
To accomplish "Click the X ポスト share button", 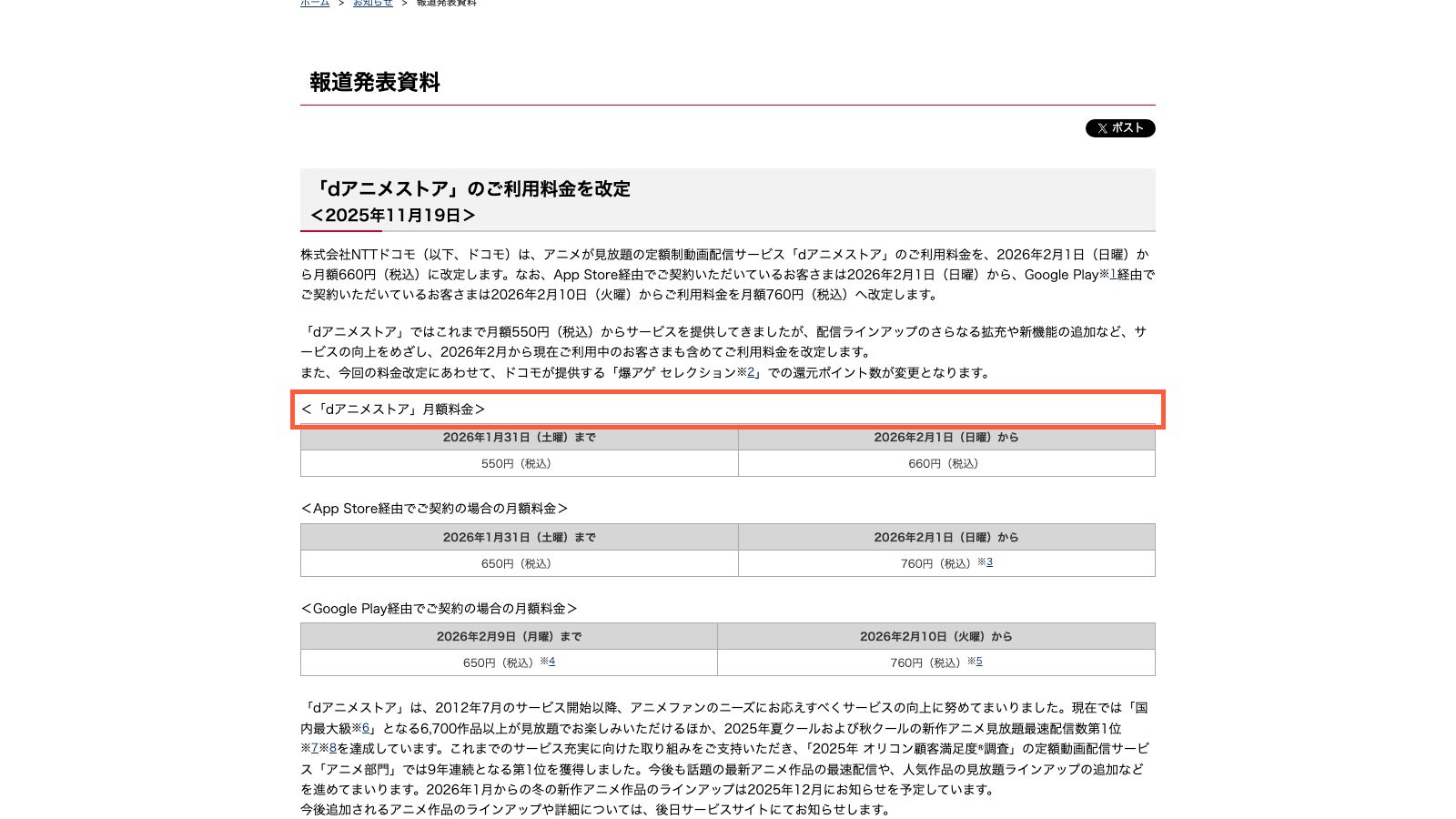I will click(x=1120, y=128).
